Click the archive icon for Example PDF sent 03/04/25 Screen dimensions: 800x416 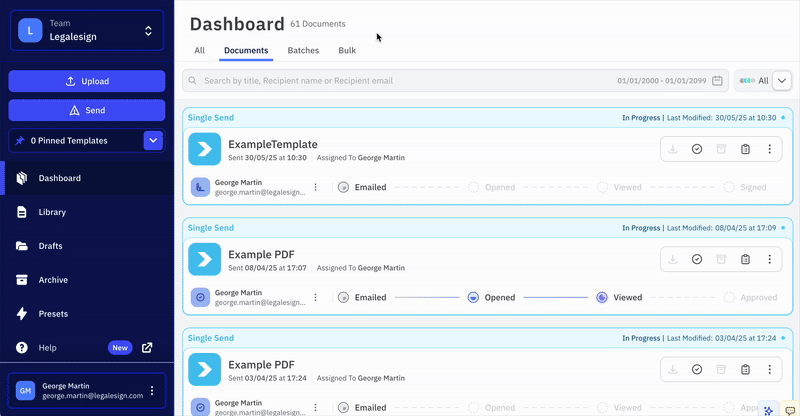721,370
